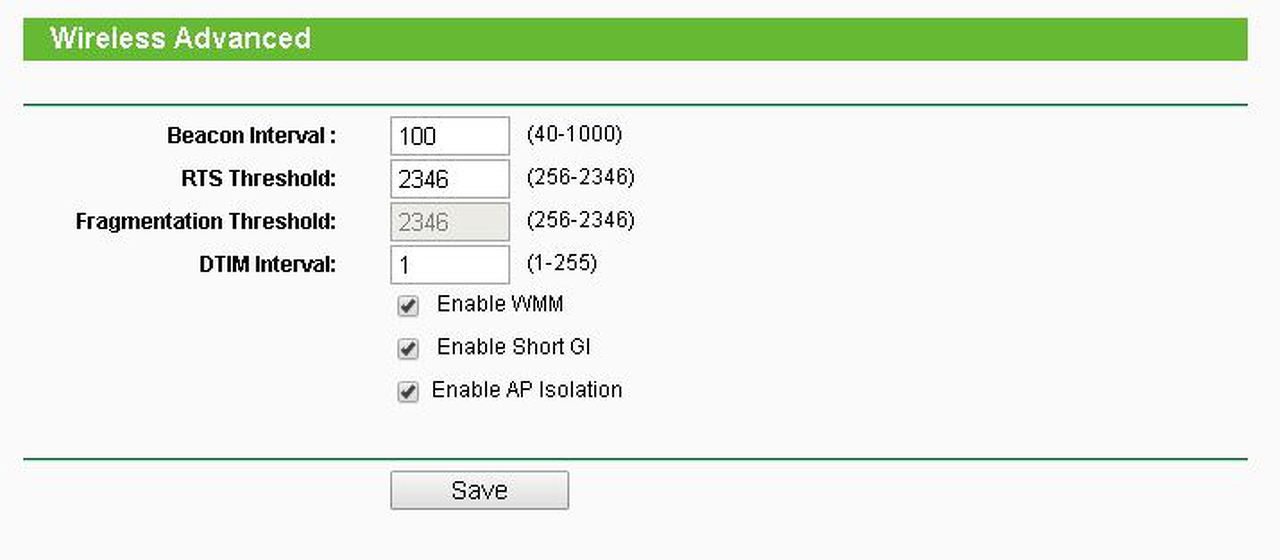1280x560 pixels.
Task: Focus the RTS Threshold text box
Action: point(450,179)
